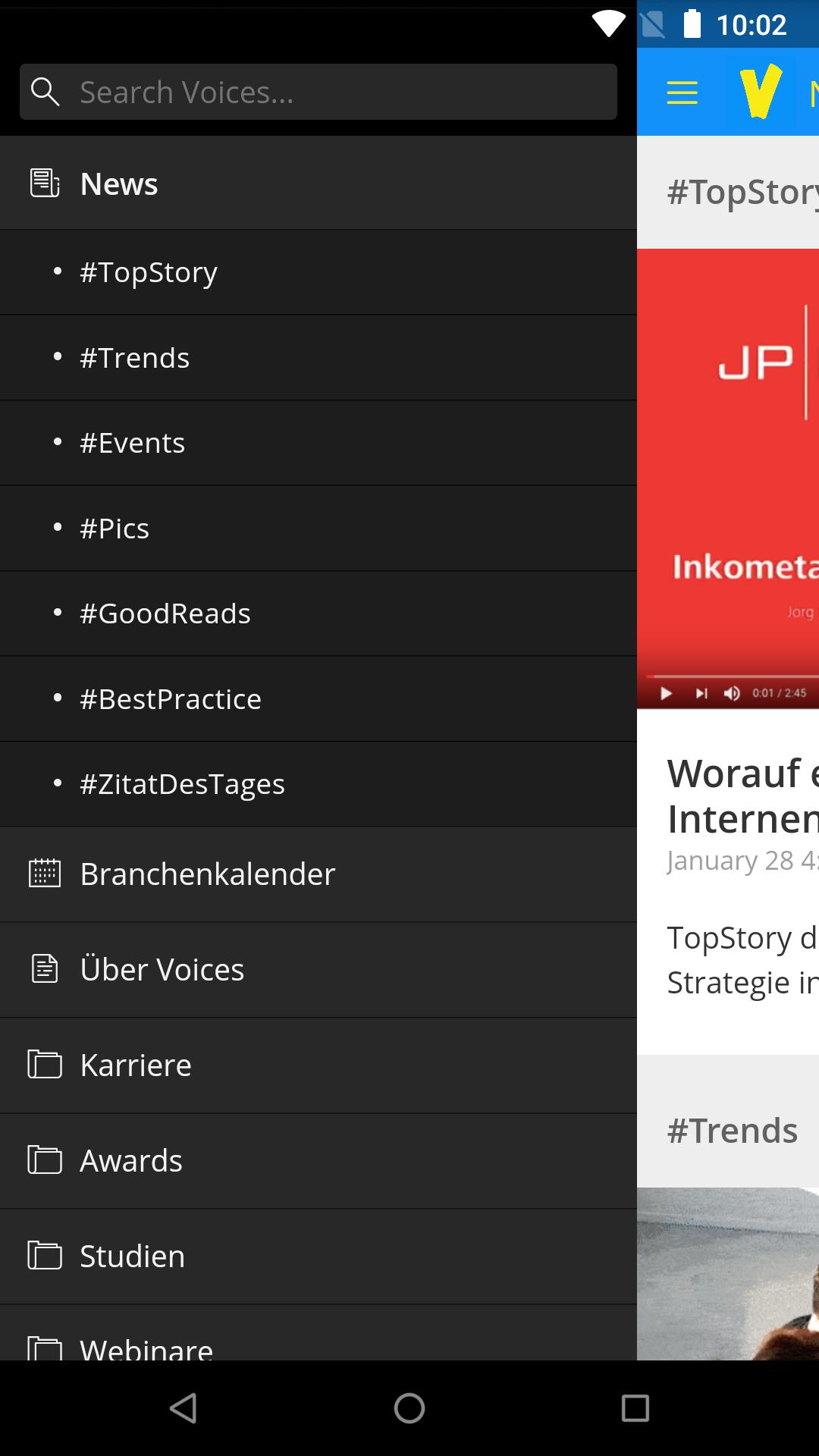Mute the video volume icon
819x1456 pixels.
732,693
